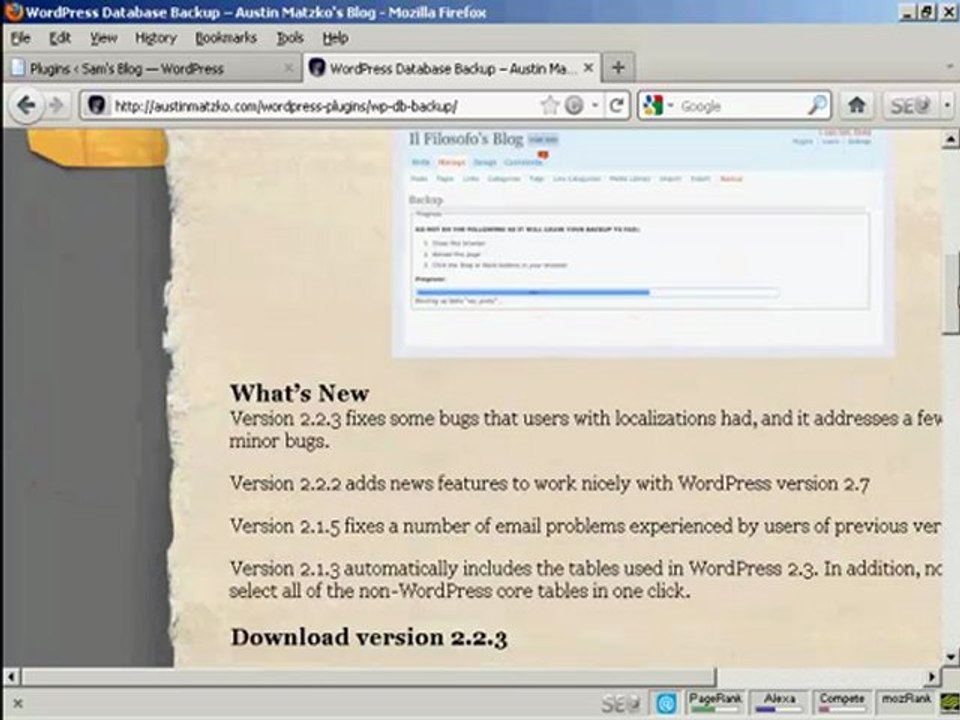Click the site favicon in the address bar
Image resolution: width=960 pixels, height=720 pixels.
point(96,106)
